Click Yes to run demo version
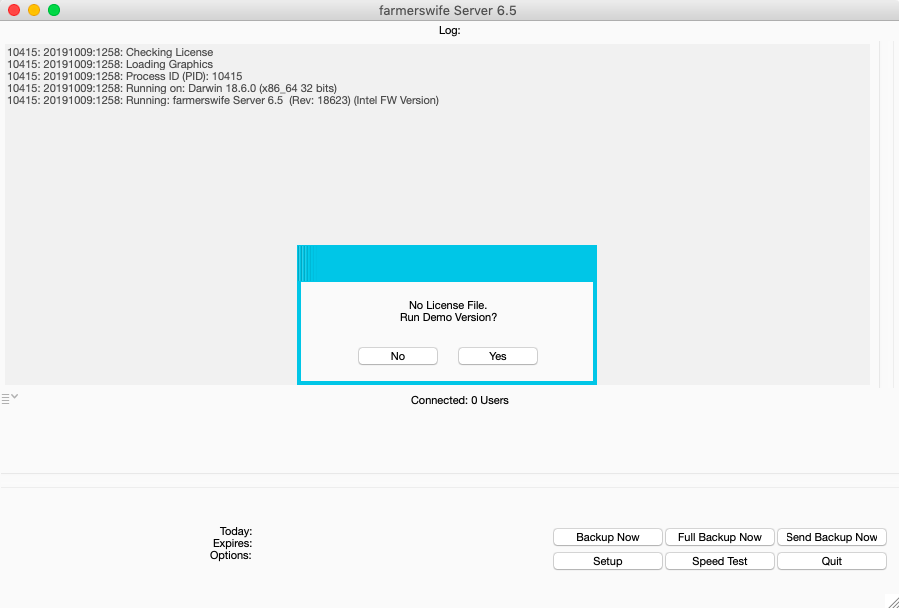This screenshot has height=608, width=899. (498, 356)
